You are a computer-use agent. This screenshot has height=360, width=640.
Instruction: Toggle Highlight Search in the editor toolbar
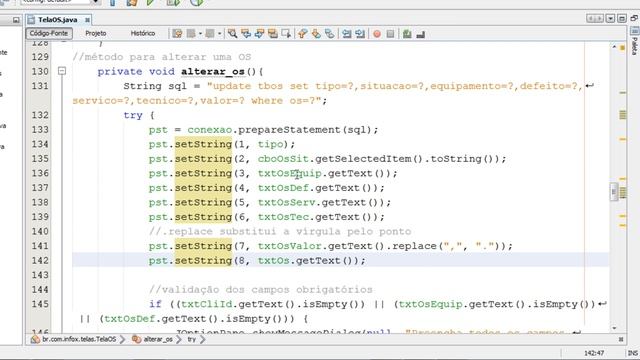[273, 33]
